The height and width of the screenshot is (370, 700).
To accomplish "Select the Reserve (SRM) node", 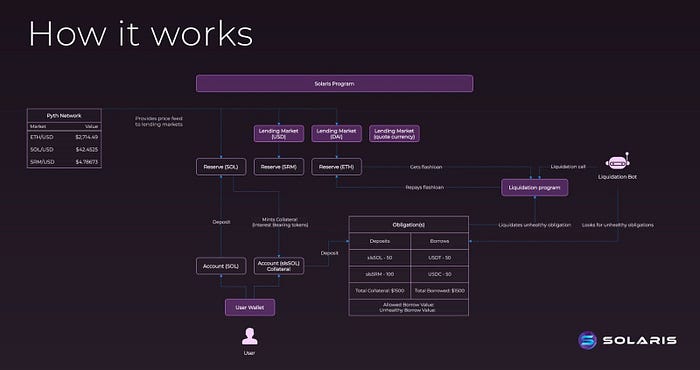I will point(279,167).
